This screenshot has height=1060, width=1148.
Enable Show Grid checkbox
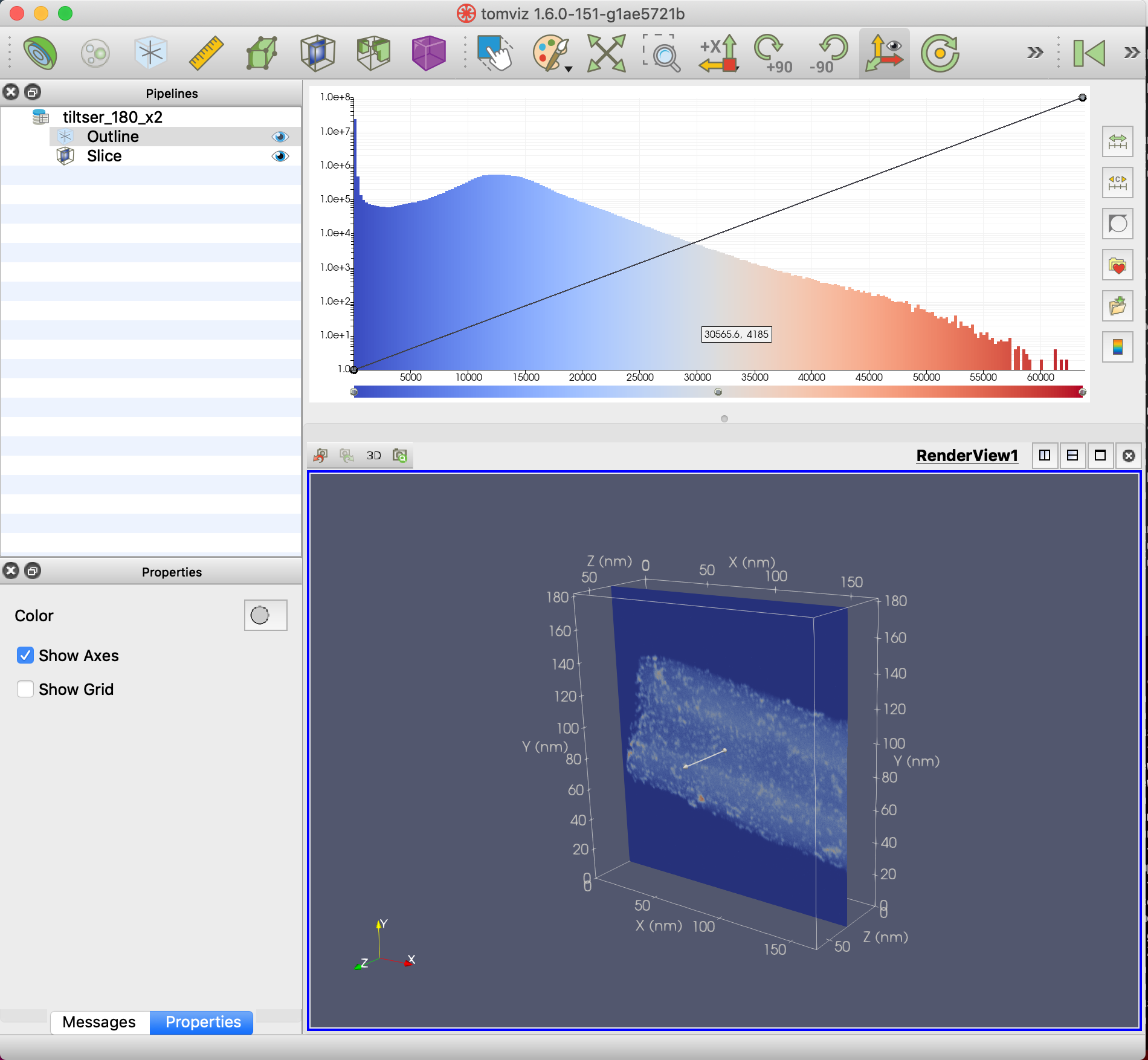coord(25,689)
